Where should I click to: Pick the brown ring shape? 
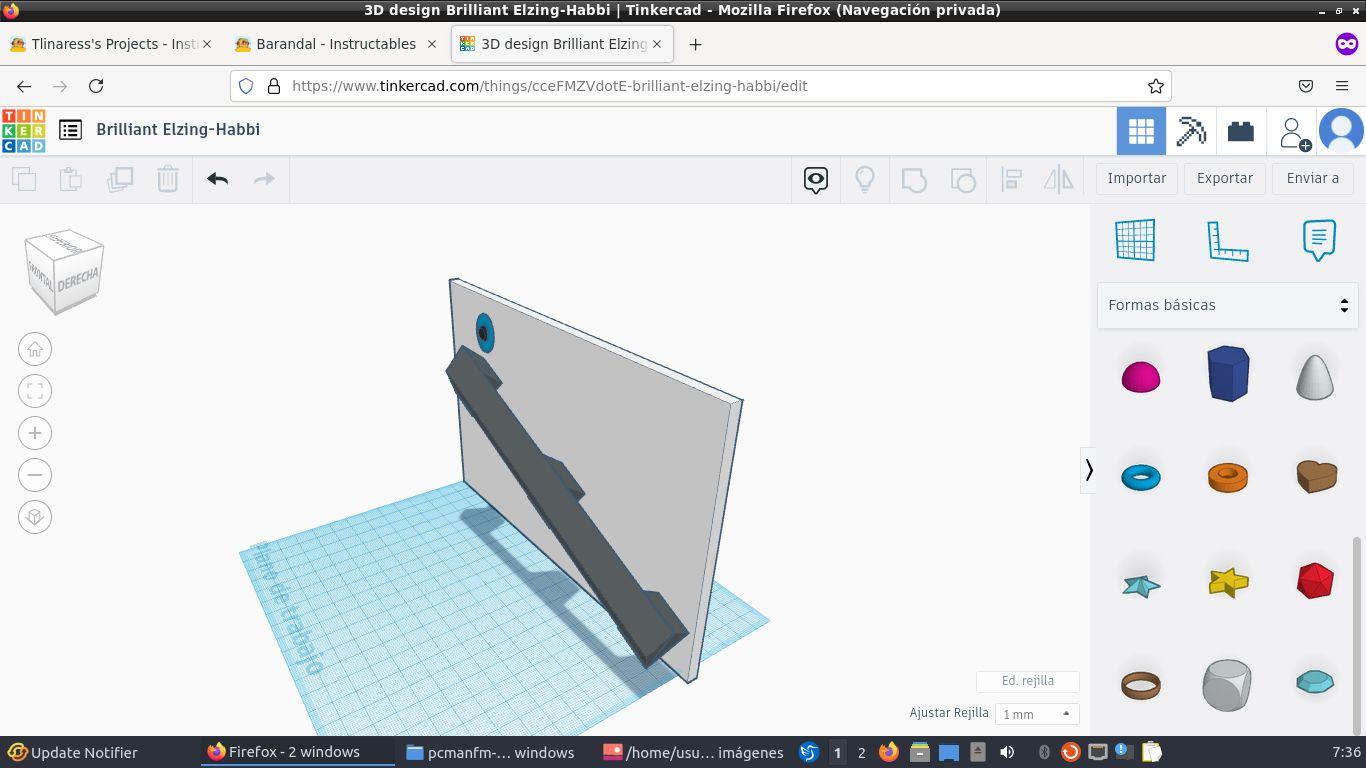point(1141,685)
